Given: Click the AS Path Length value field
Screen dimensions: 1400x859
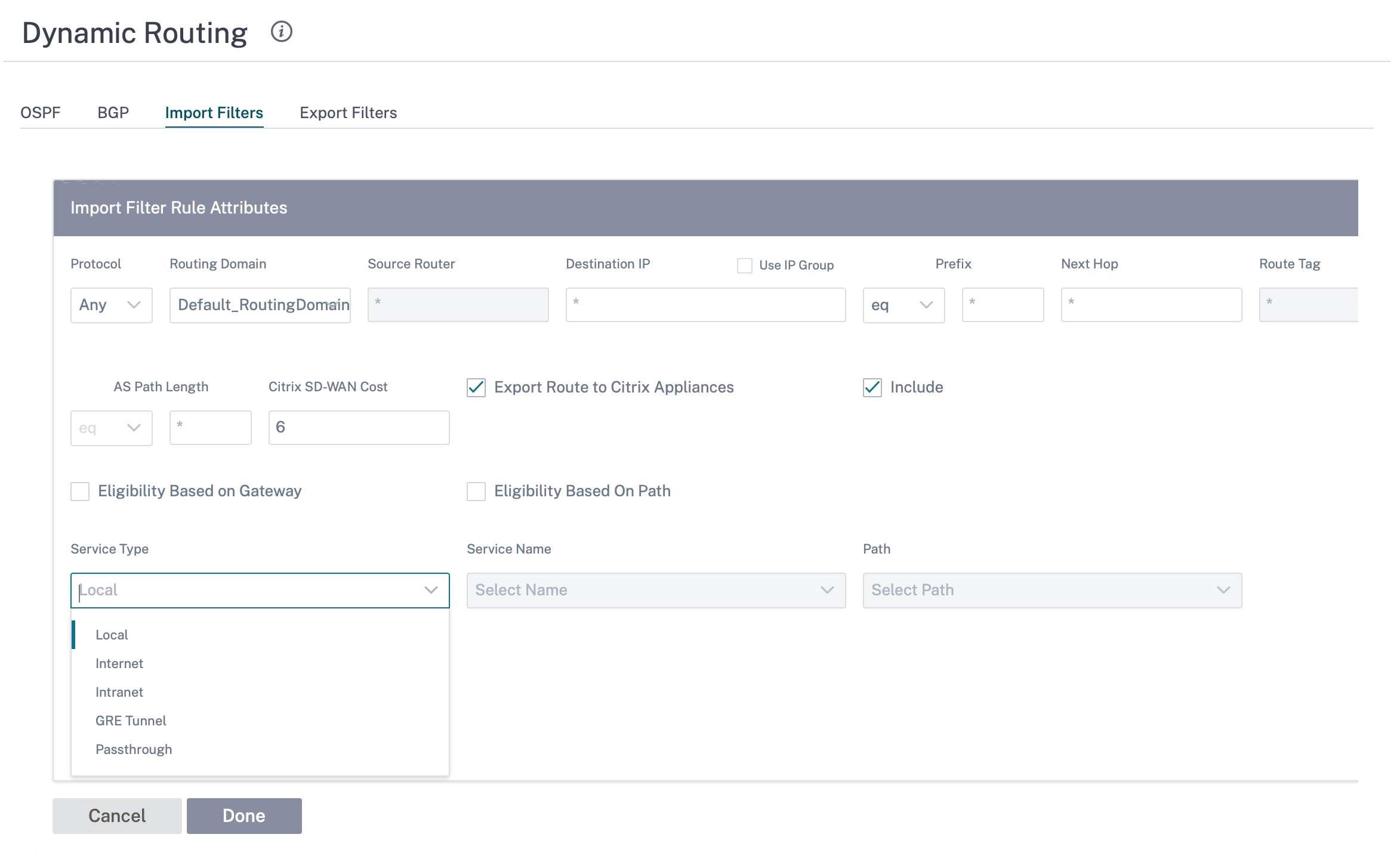Looking at the screenshot, I should (x=211, y=428).
